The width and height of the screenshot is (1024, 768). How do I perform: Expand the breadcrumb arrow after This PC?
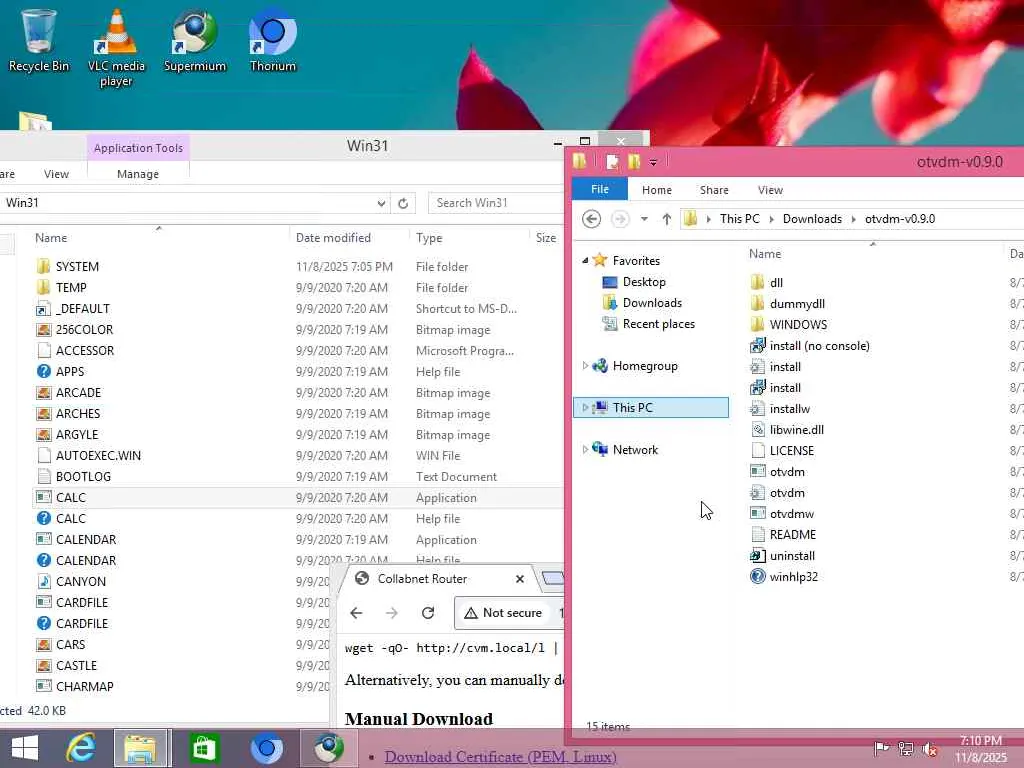(x=771, y=219)
